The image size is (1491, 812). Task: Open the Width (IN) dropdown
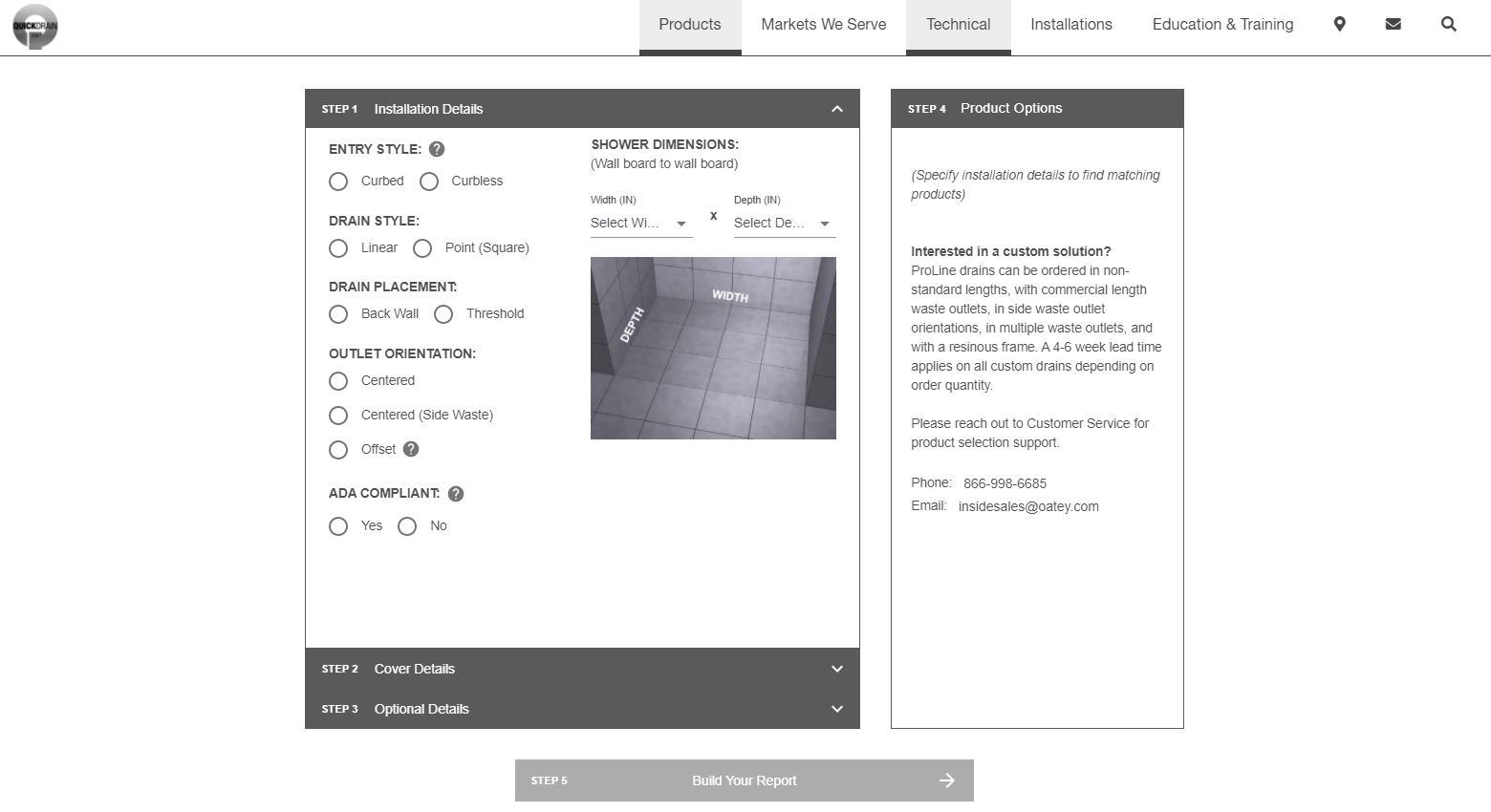click(641, 223)
